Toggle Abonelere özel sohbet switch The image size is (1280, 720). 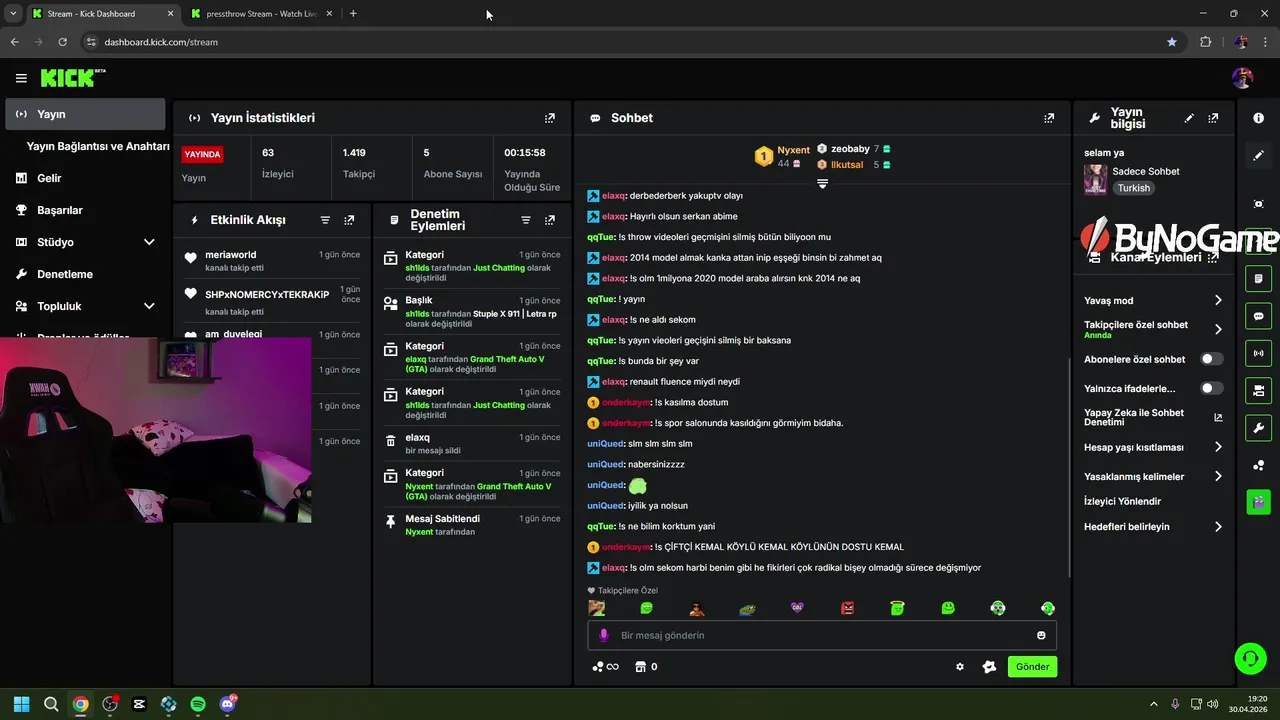[1211, 359]
